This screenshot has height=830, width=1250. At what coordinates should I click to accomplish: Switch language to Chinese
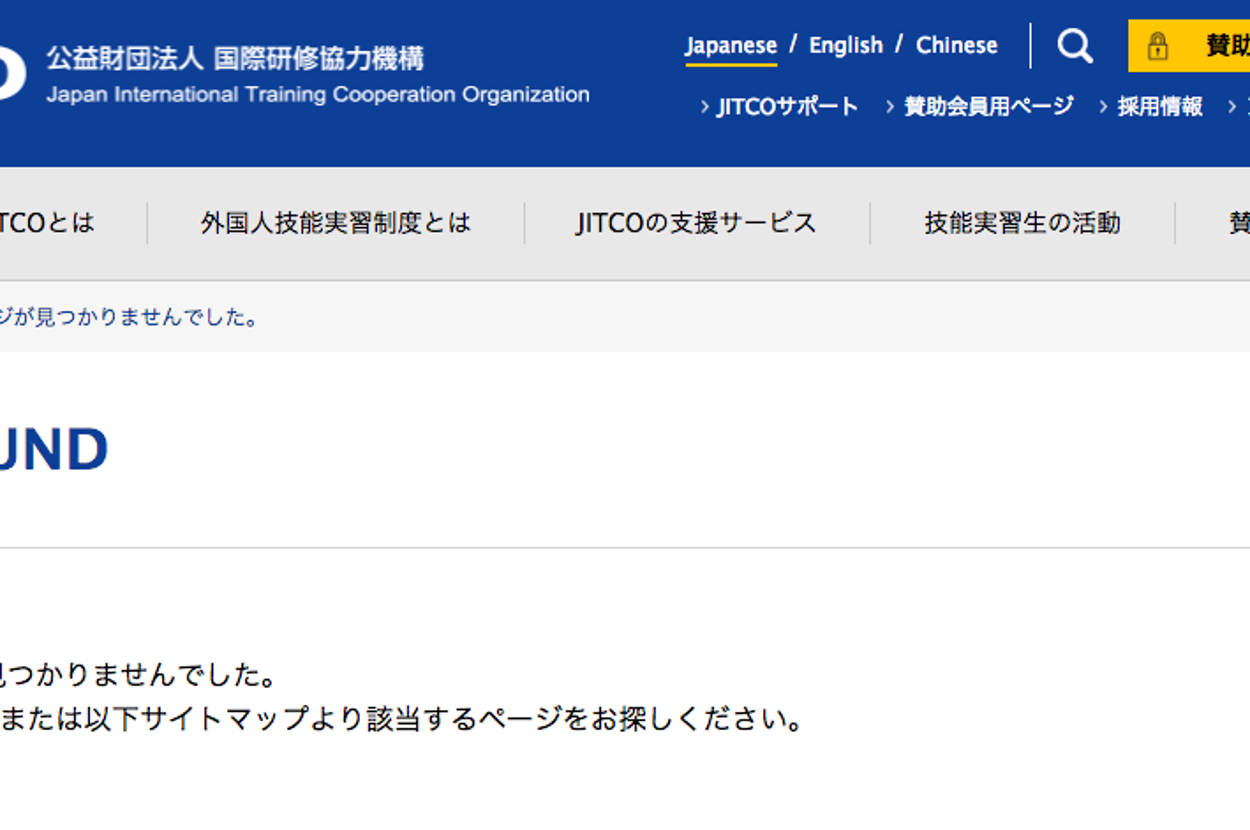pos(956,46)
